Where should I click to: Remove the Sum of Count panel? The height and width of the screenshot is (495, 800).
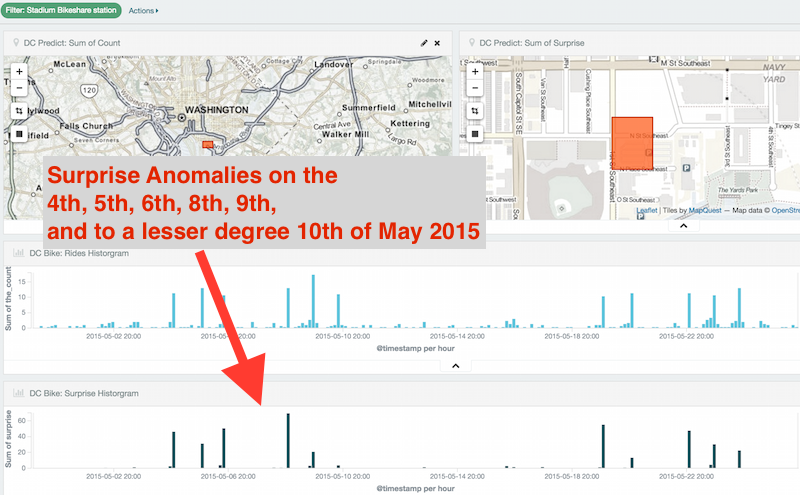click(437, 43)
